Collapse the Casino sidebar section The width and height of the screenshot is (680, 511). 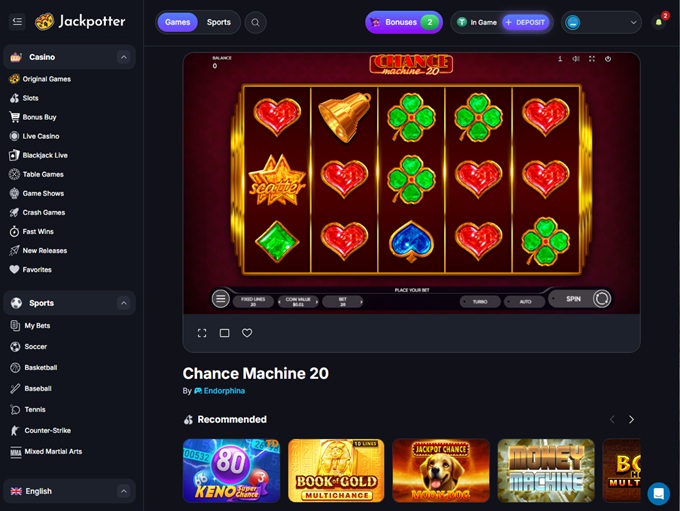click(124, 57)
